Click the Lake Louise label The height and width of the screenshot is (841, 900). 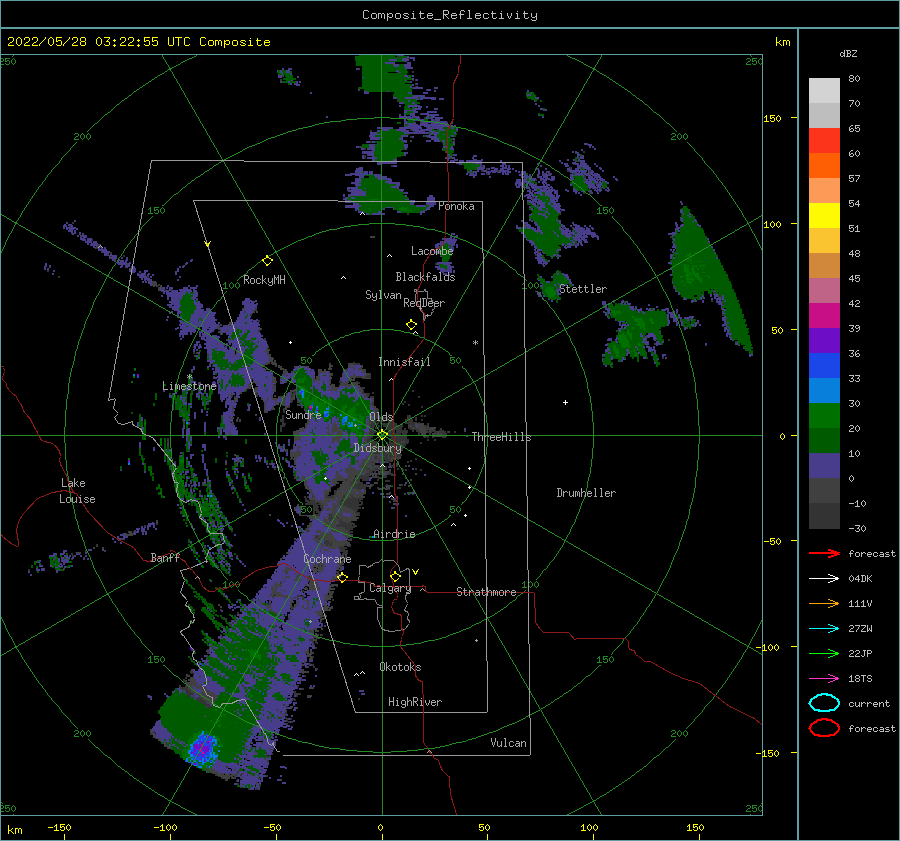click(x=78, y=491)
